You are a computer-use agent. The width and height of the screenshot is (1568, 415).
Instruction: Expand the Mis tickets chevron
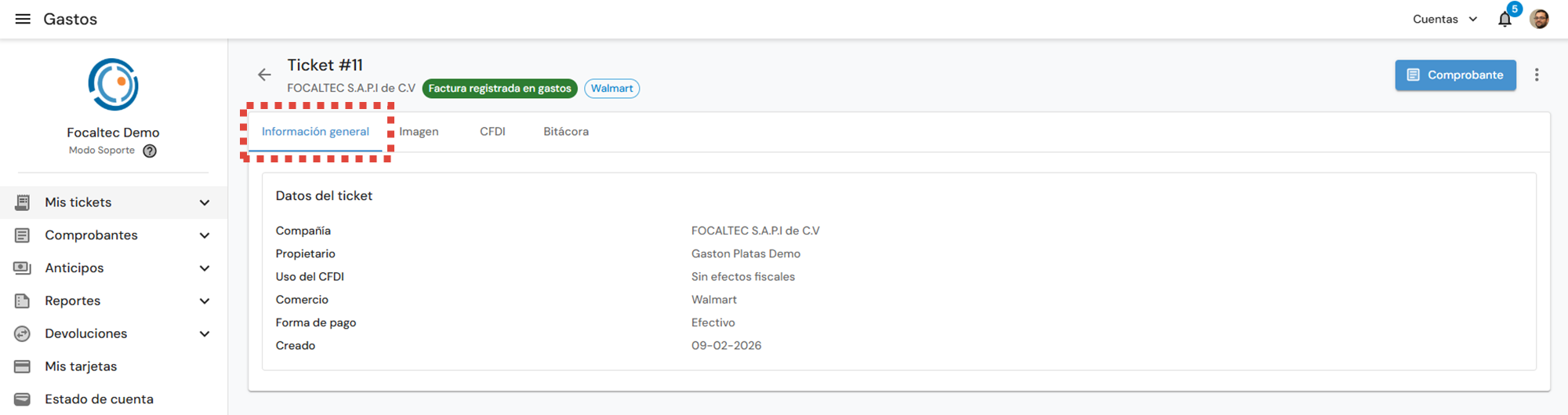tap(205, 202)
